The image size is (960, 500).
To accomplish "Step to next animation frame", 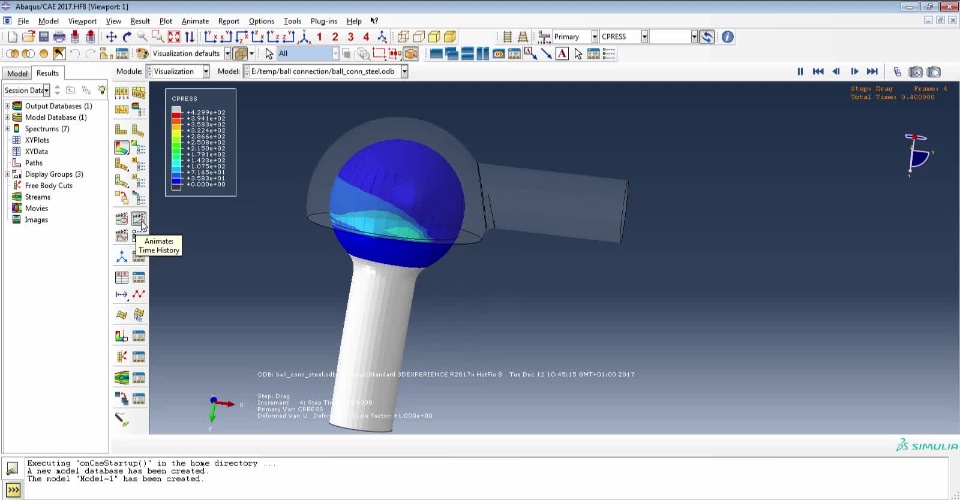I will pos(854,72).
